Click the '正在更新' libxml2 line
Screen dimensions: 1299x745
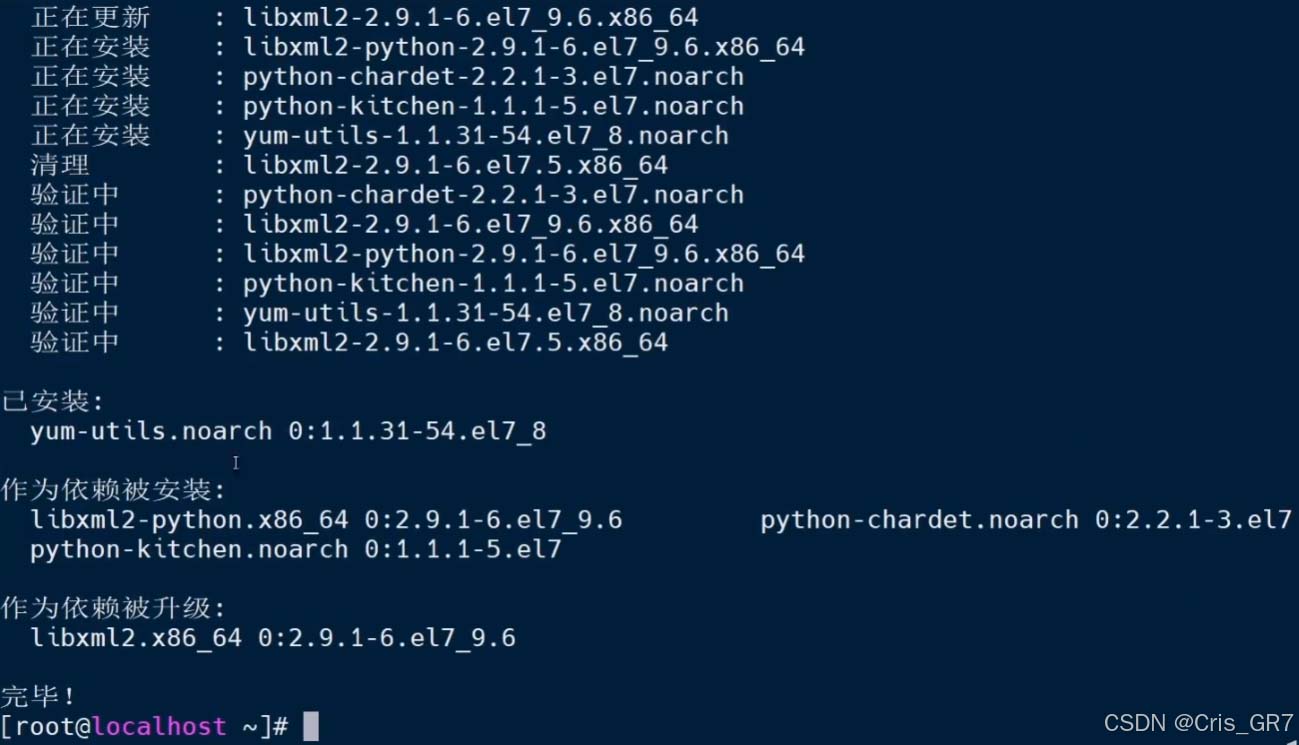[365, 18]
